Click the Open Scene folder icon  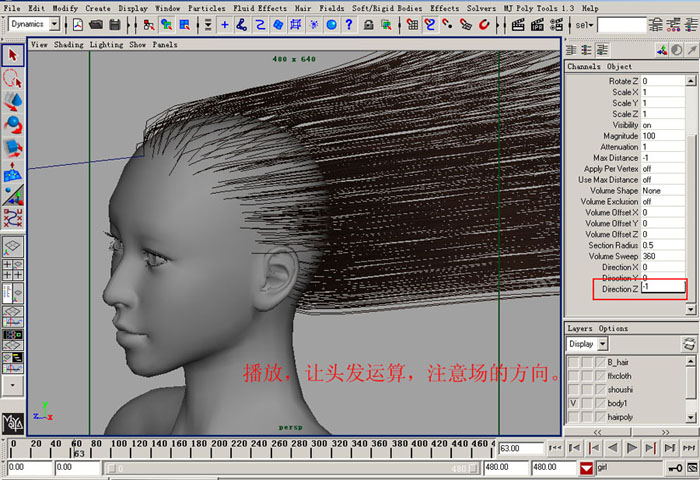pyautogui.click(x=96, y=25)
